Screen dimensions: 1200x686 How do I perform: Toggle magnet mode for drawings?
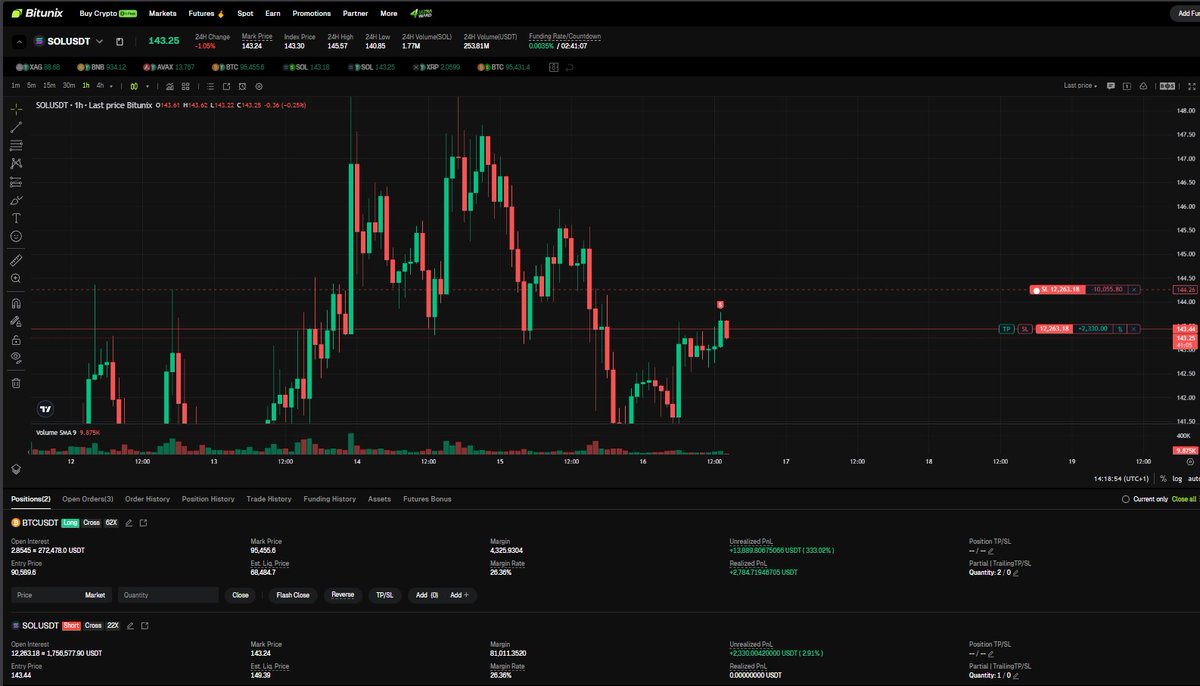(16, 303)
